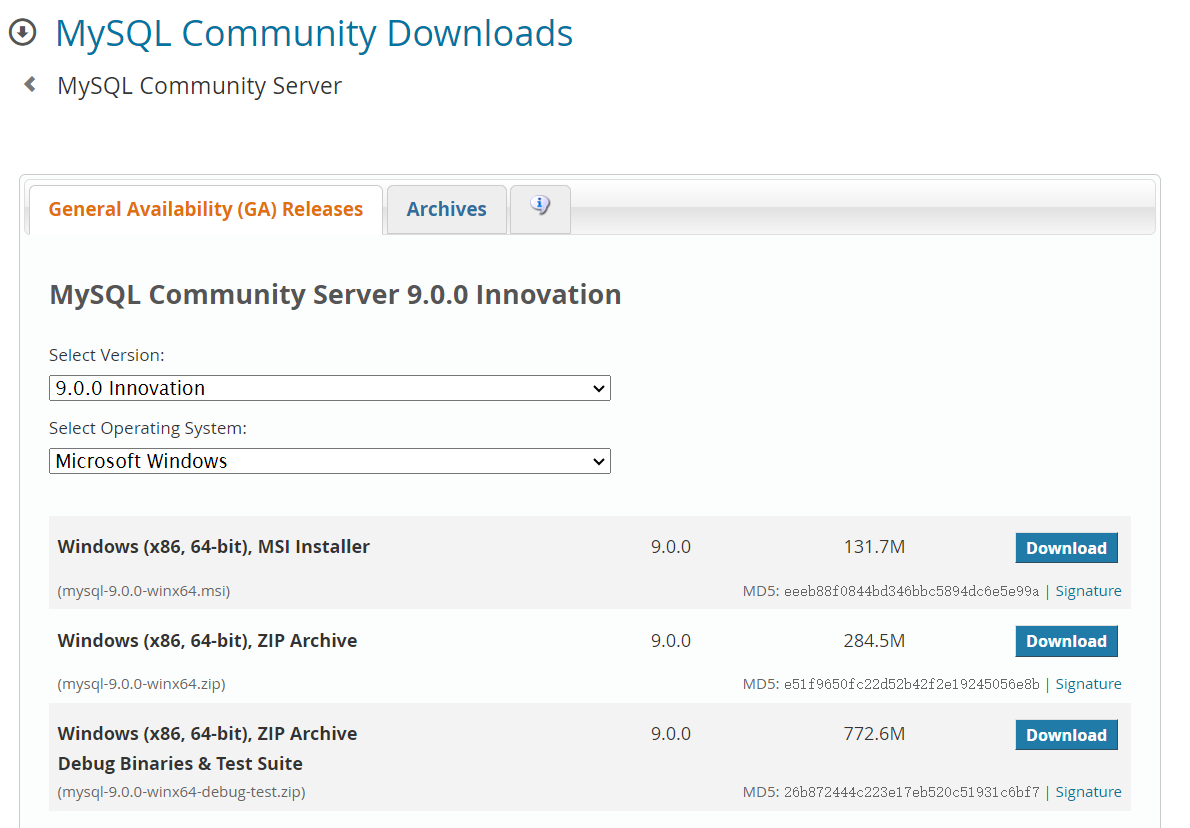This screenshot has width=1190, height=828.
Task: Click the download circle icon beside page title
Action: pos(23,33)
